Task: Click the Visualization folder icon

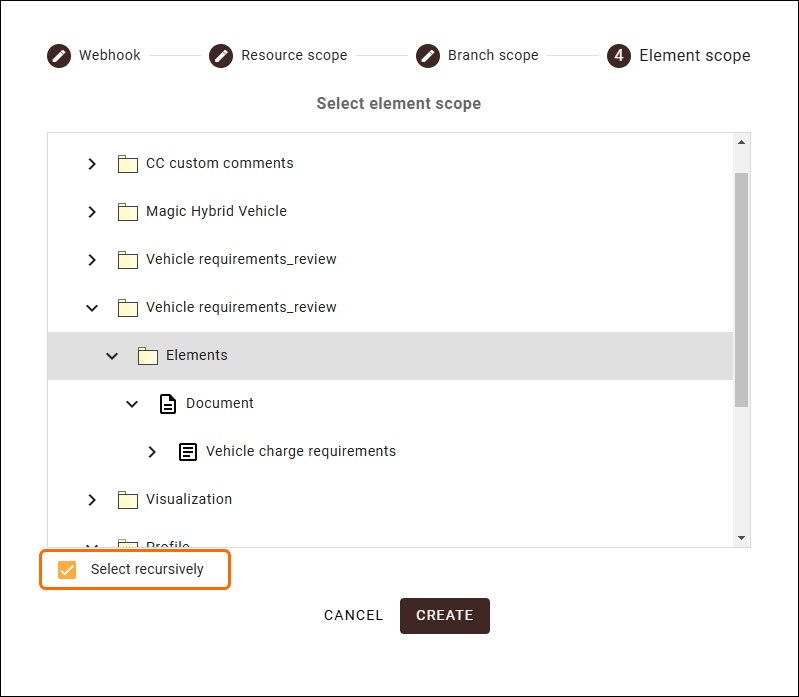Action: pyautogui.click(x=127, y=500)
